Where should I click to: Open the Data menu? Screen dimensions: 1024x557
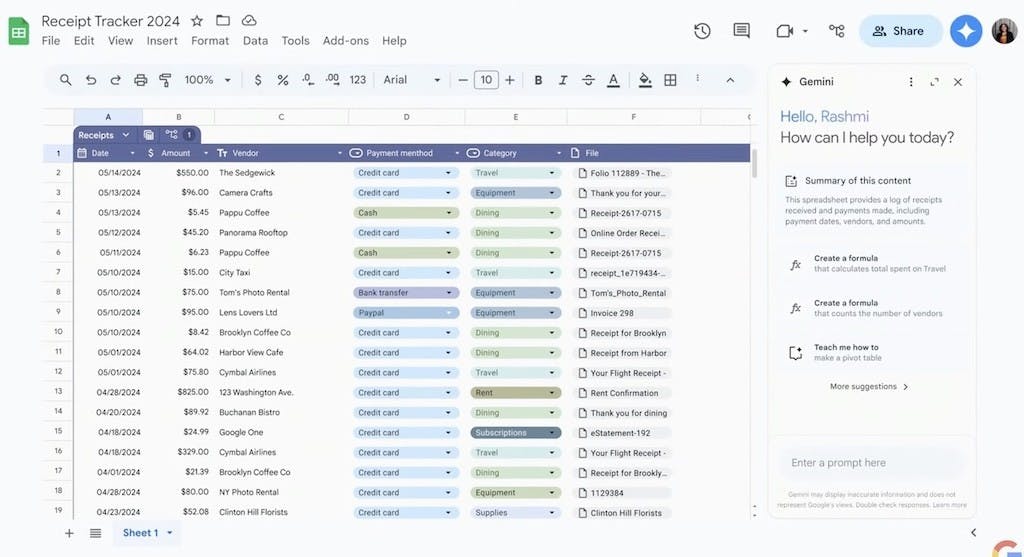coord(255,40)
